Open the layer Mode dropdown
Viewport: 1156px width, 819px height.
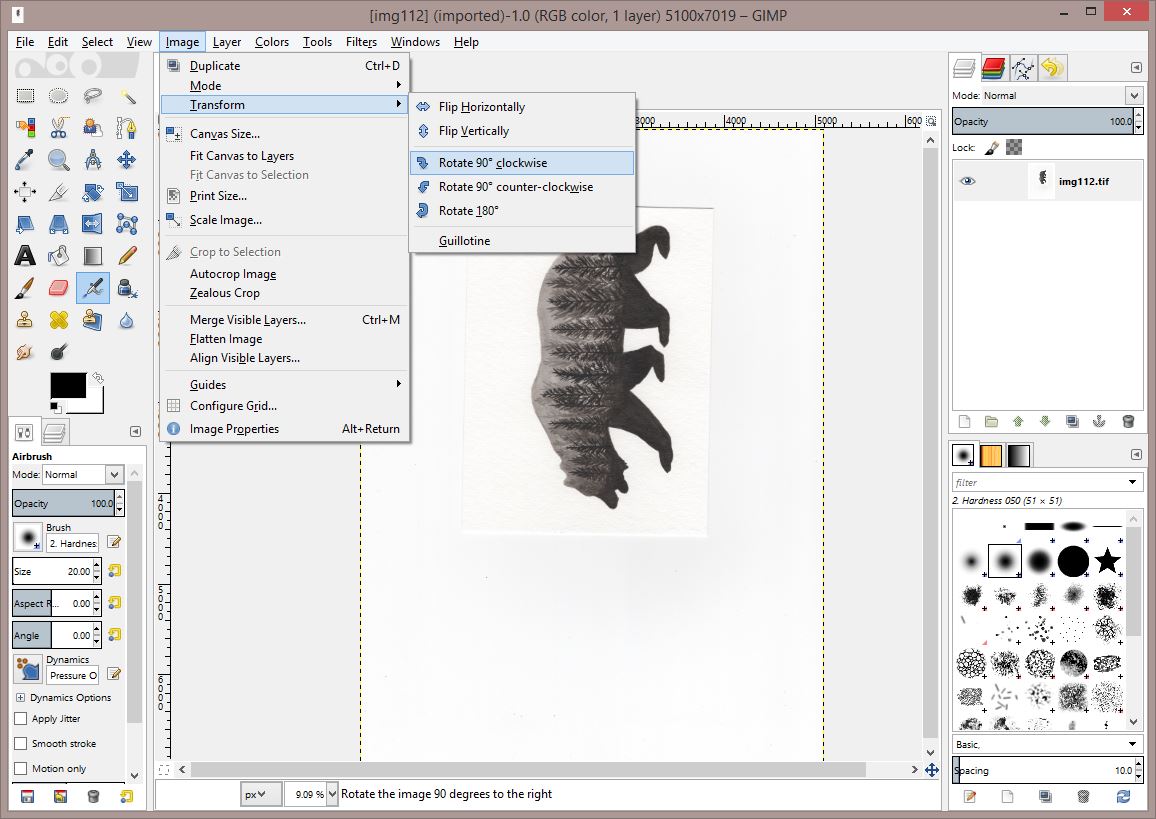1135,95
